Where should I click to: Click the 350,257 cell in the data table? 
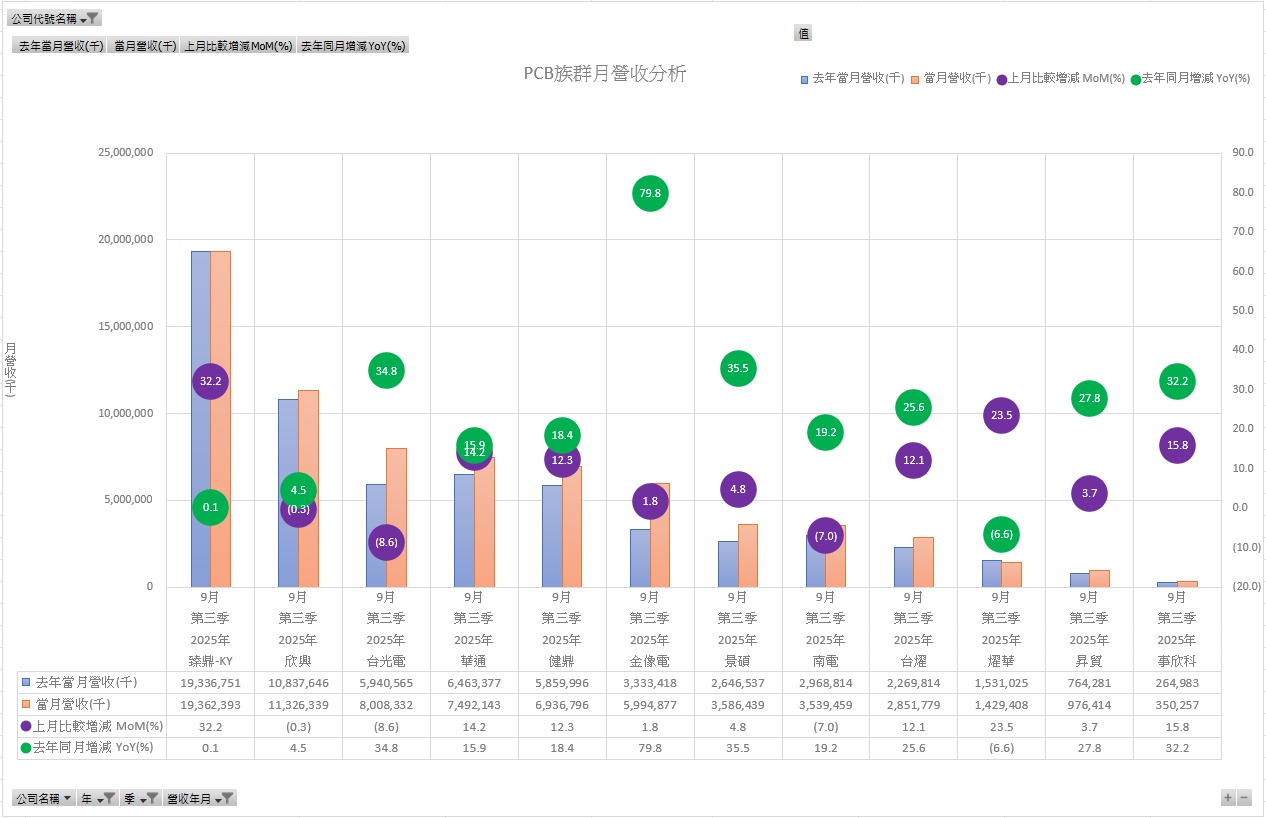click(x=1177, y=704)
